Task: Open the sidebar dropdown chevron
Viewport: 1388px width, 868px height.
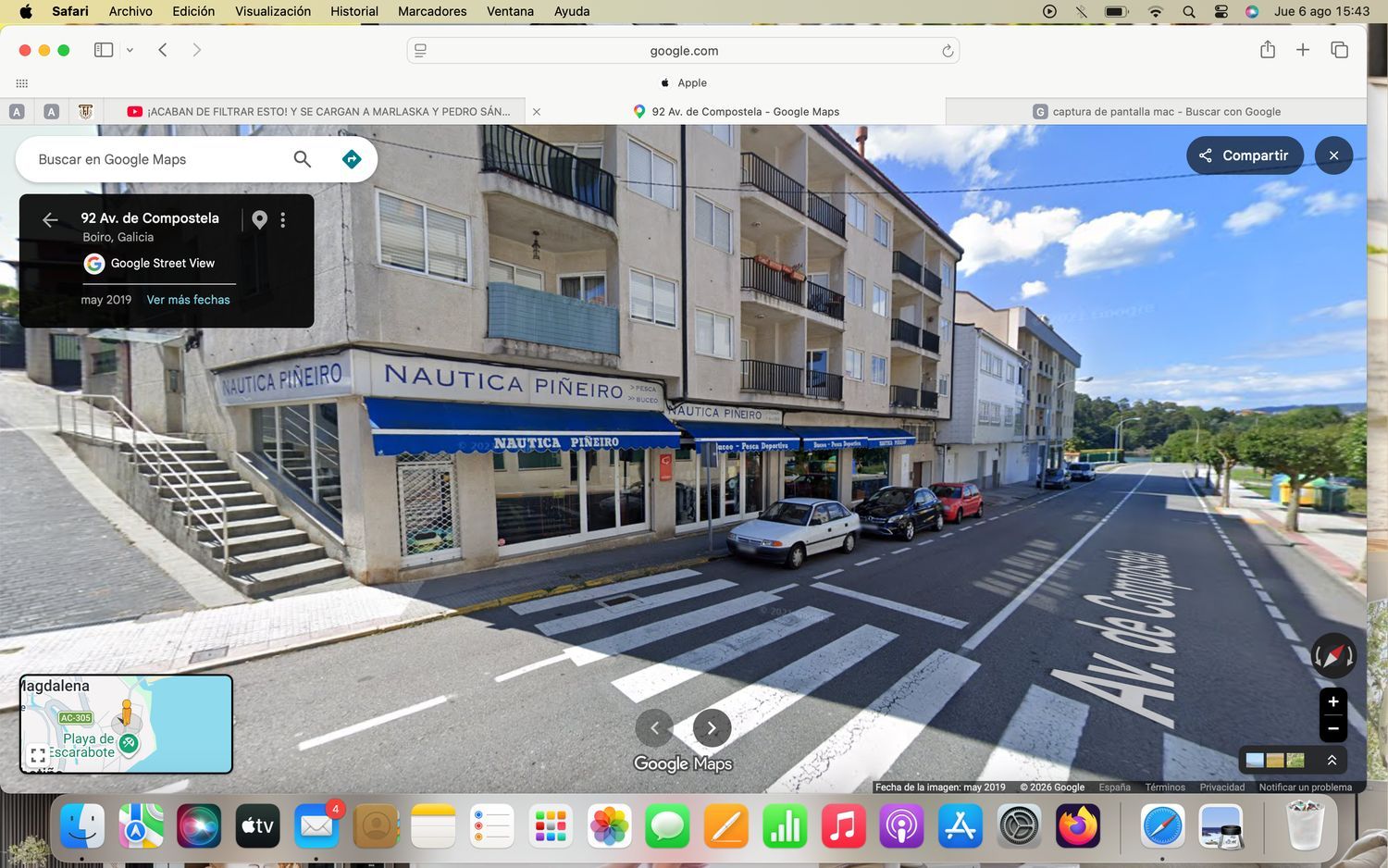Action: tap(130, 50)
